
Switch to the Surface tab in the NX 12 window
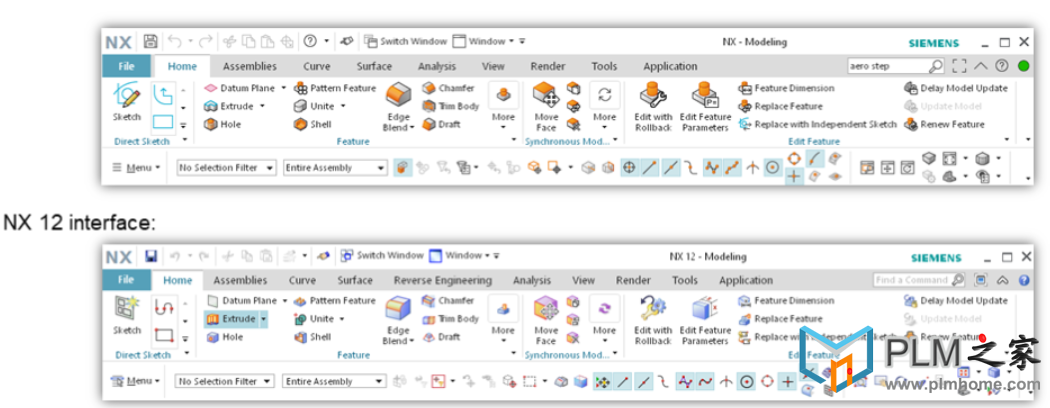(x=355, y=280)
